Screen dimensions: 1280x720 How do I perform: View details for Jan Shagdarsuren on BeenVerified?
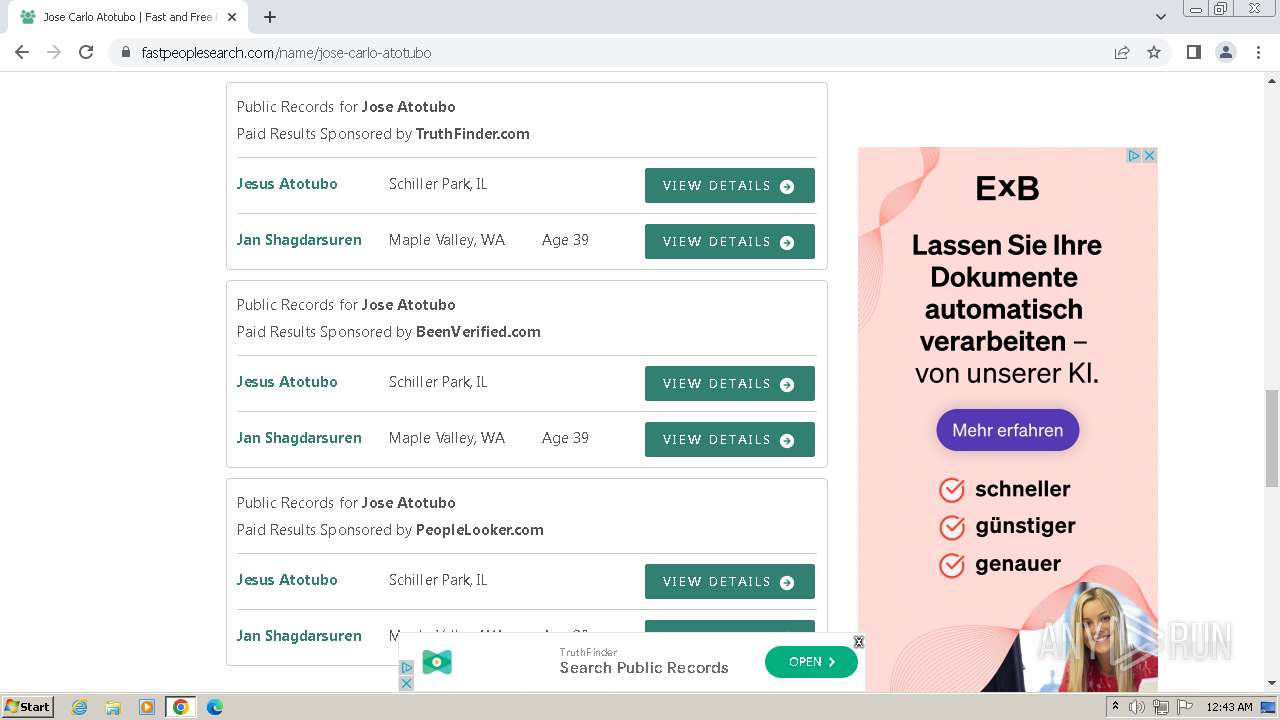[x=730, y=440]
